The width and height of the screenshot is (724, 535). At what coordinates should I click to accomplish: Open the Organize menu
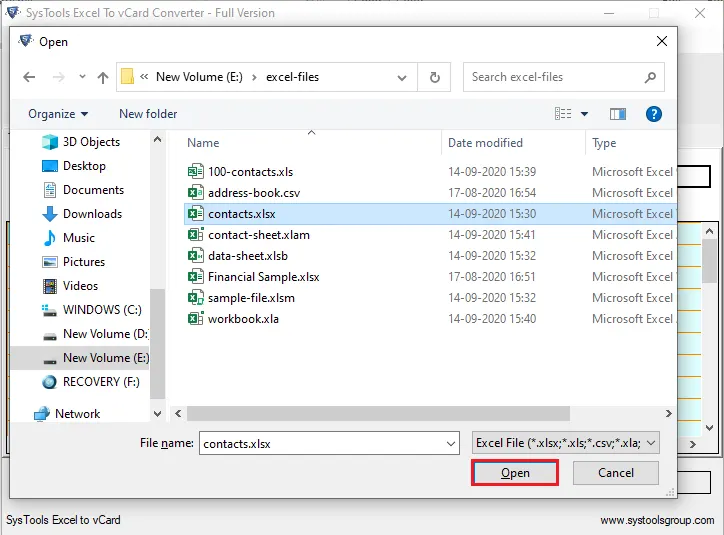pos(58,114)
